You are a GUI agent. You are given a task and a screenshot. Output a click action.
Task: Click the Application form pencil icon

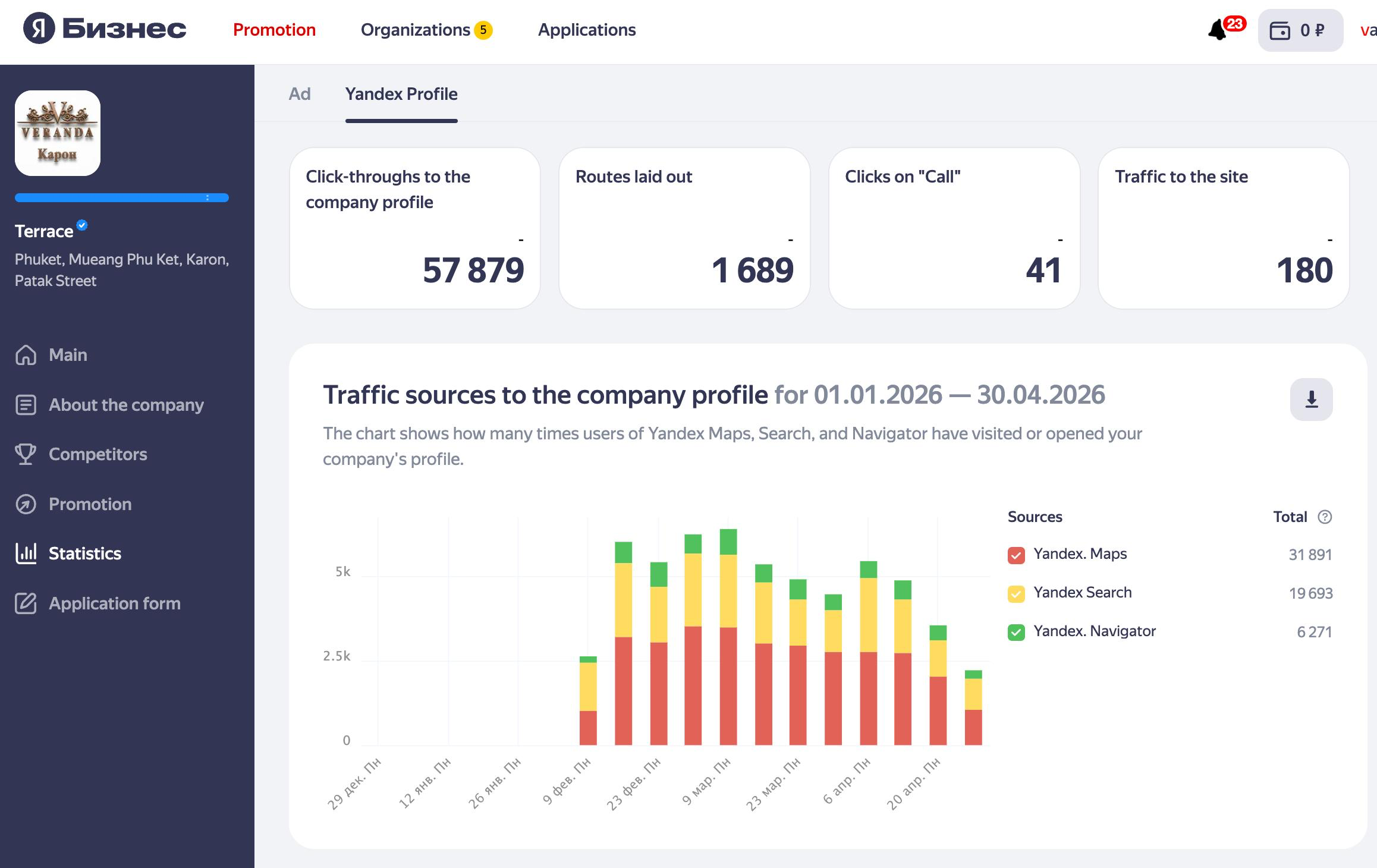click(26, 603)
